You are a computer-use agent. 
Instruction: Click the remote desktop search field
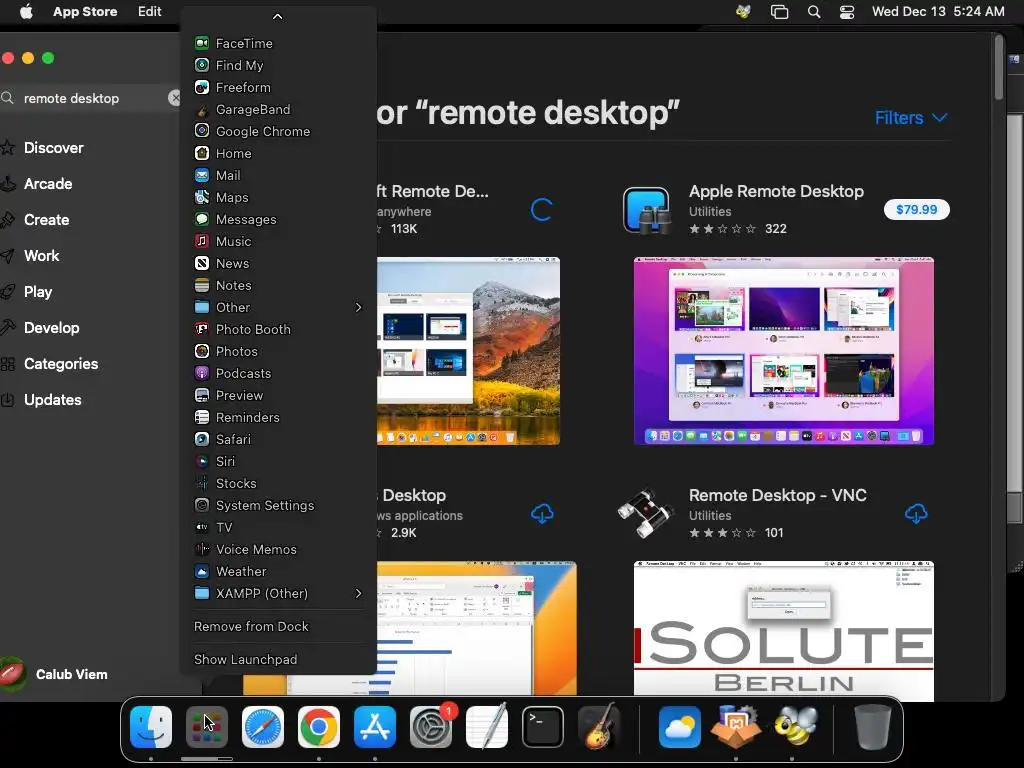click(x=91, y=98)
